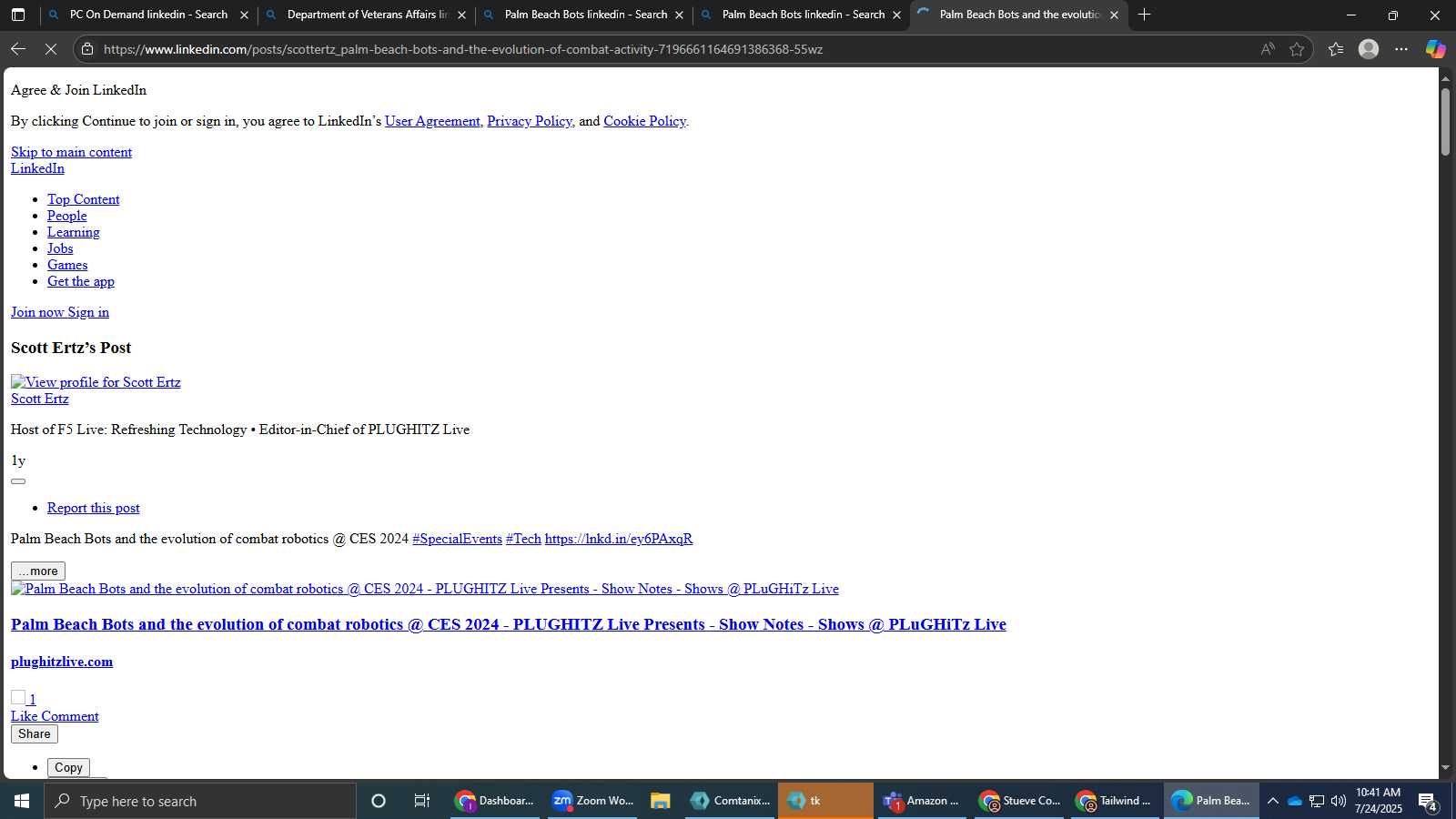Viewport: 1456px width, 819px height.
Task: Open the lnkd.in short link
Action: (x=619, y=539)
